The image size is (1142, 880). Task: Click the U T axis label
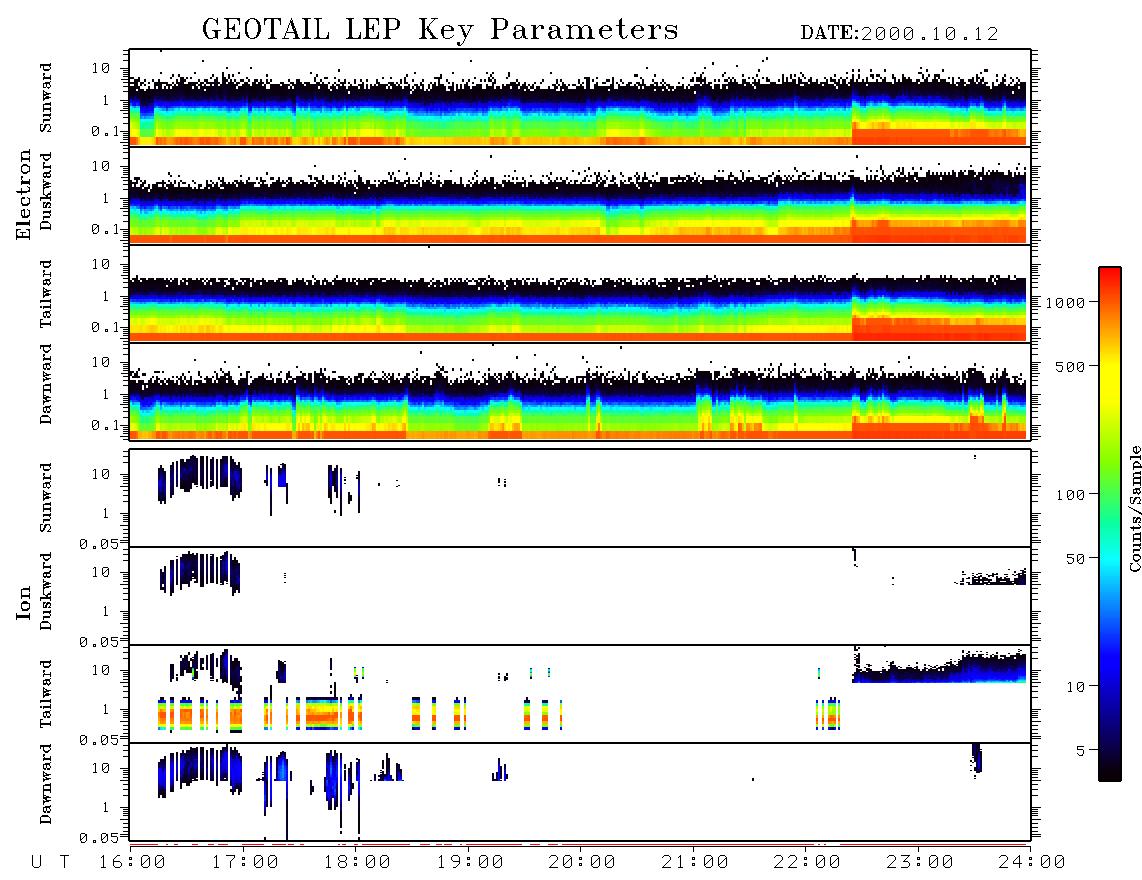point(51,862)
